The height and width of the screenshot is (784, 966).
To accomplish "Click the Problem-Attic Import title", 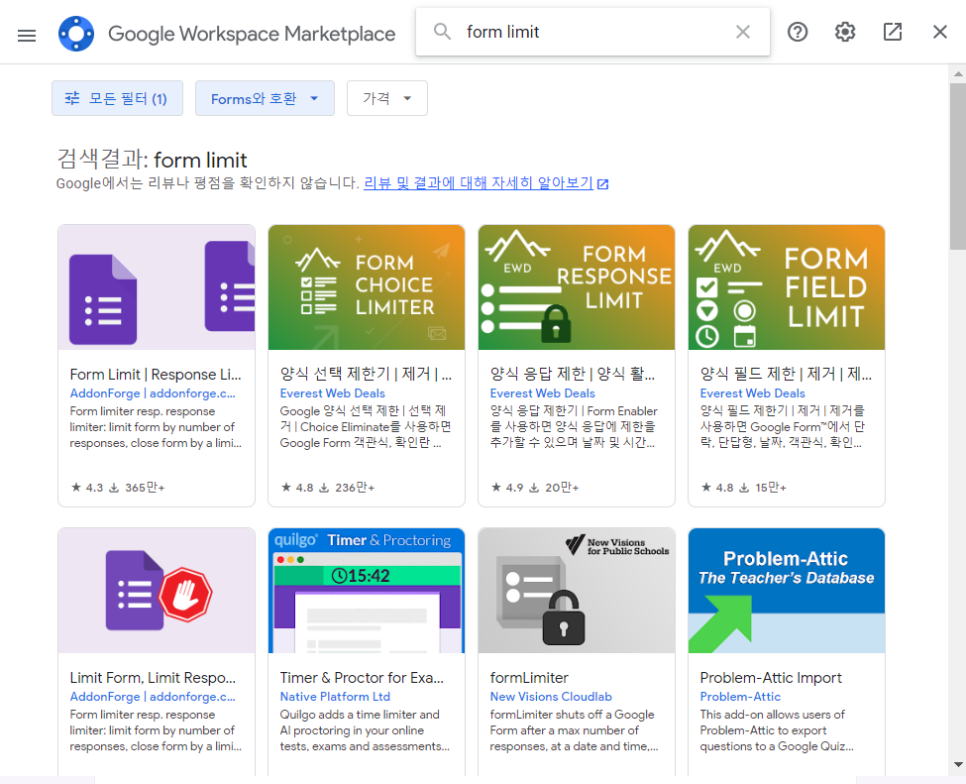I will [771, 678].
